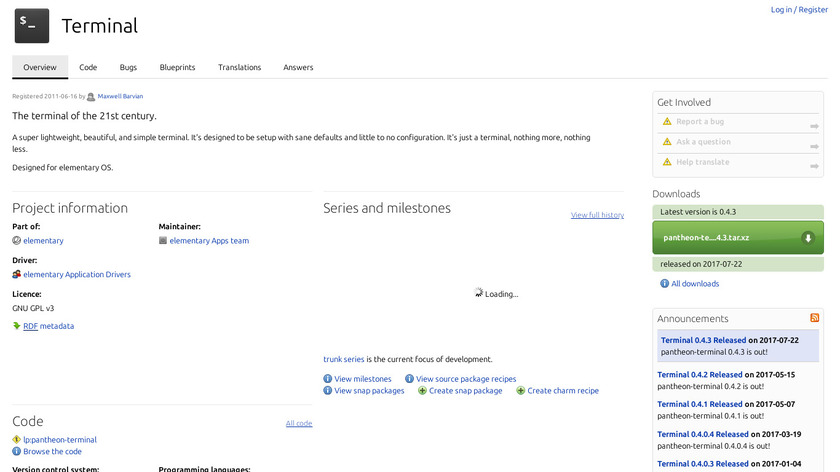
Task: Click View snap packages link
Action: tap(369, 391)
